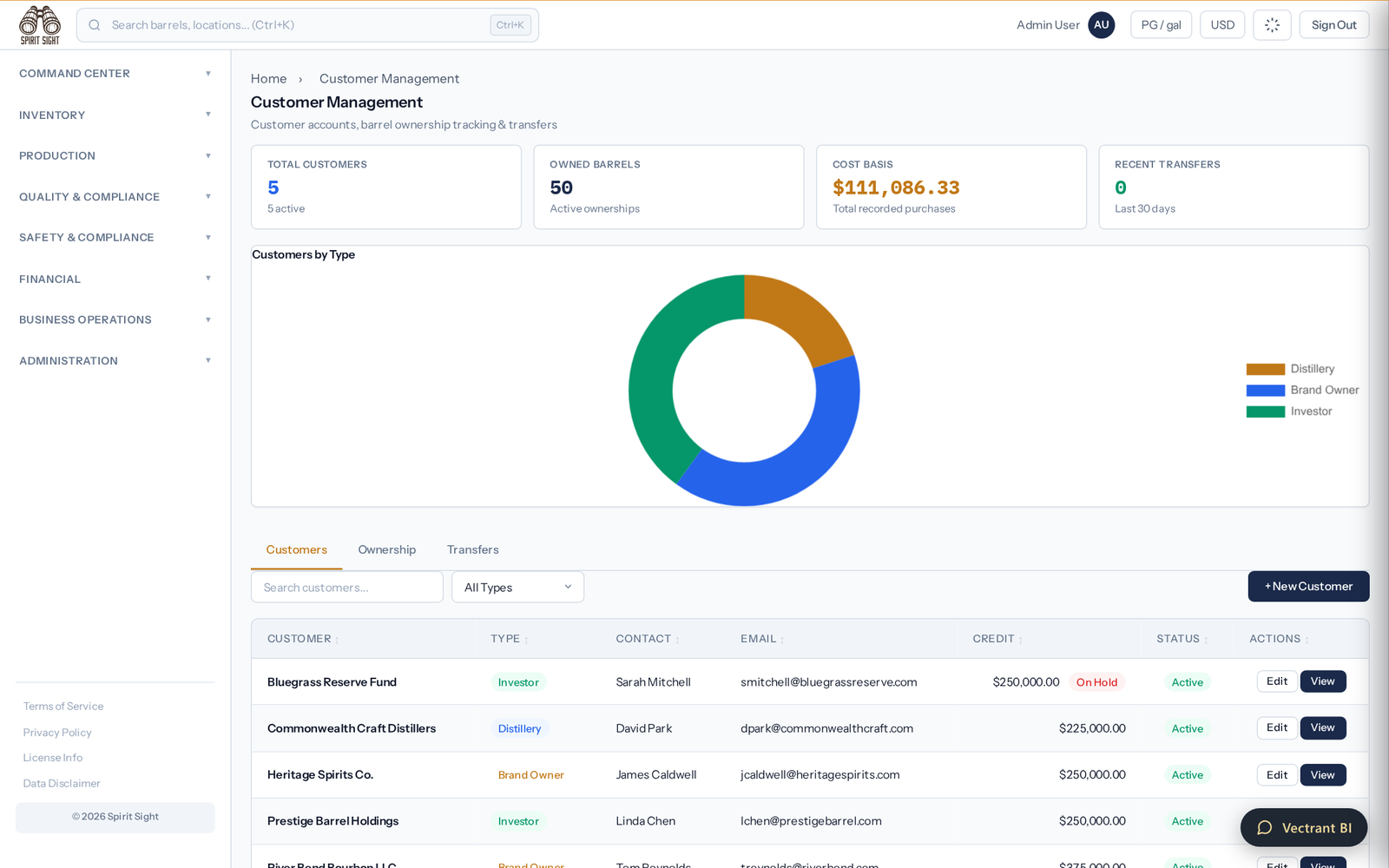Screen dimensions: 1389x868
Task: Open the Vectrant BI assistant
Action: point(1304,828)
